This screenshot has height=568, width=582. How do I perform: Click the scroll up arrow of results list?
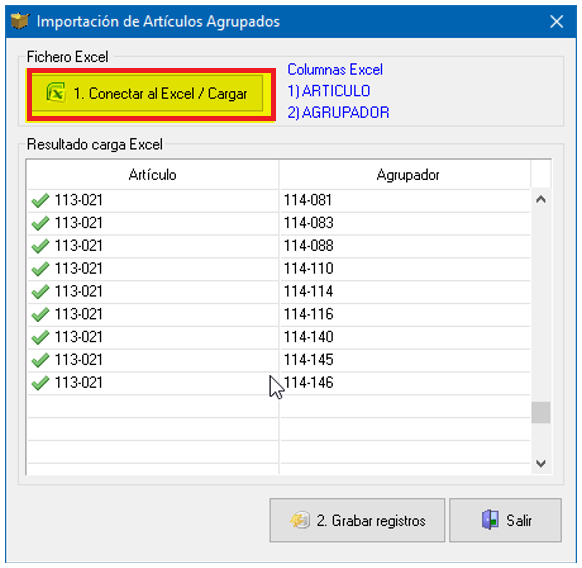(541, 200)
